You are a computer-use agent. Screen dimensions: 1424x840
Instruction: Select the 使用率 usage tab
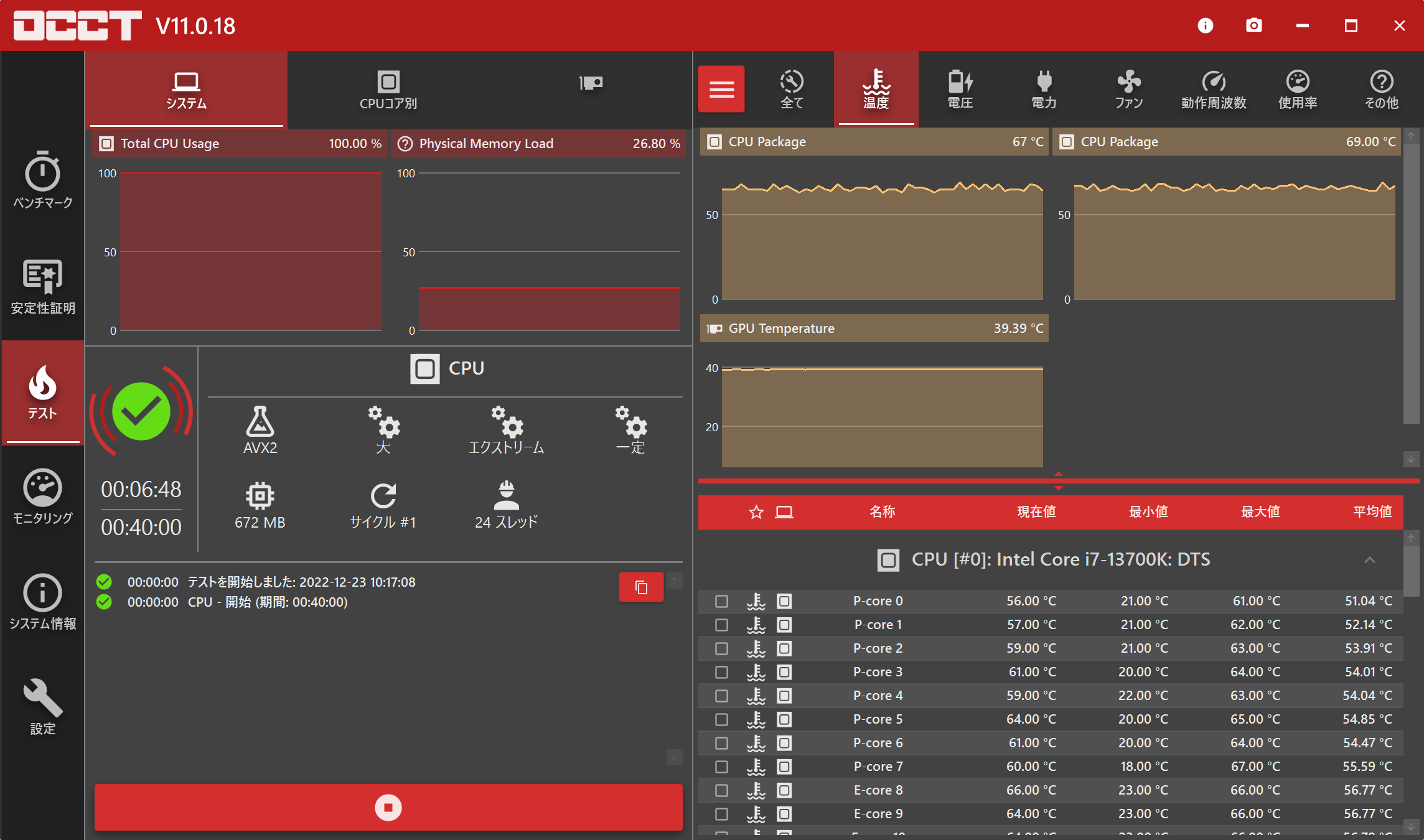coord(1298,89)
